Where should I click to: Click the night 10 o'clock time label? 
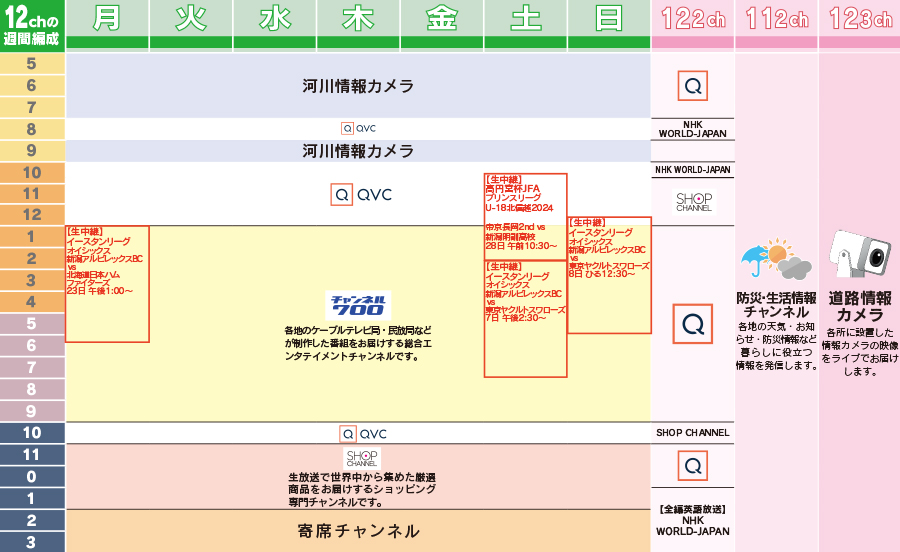click(x=32, y=432)
